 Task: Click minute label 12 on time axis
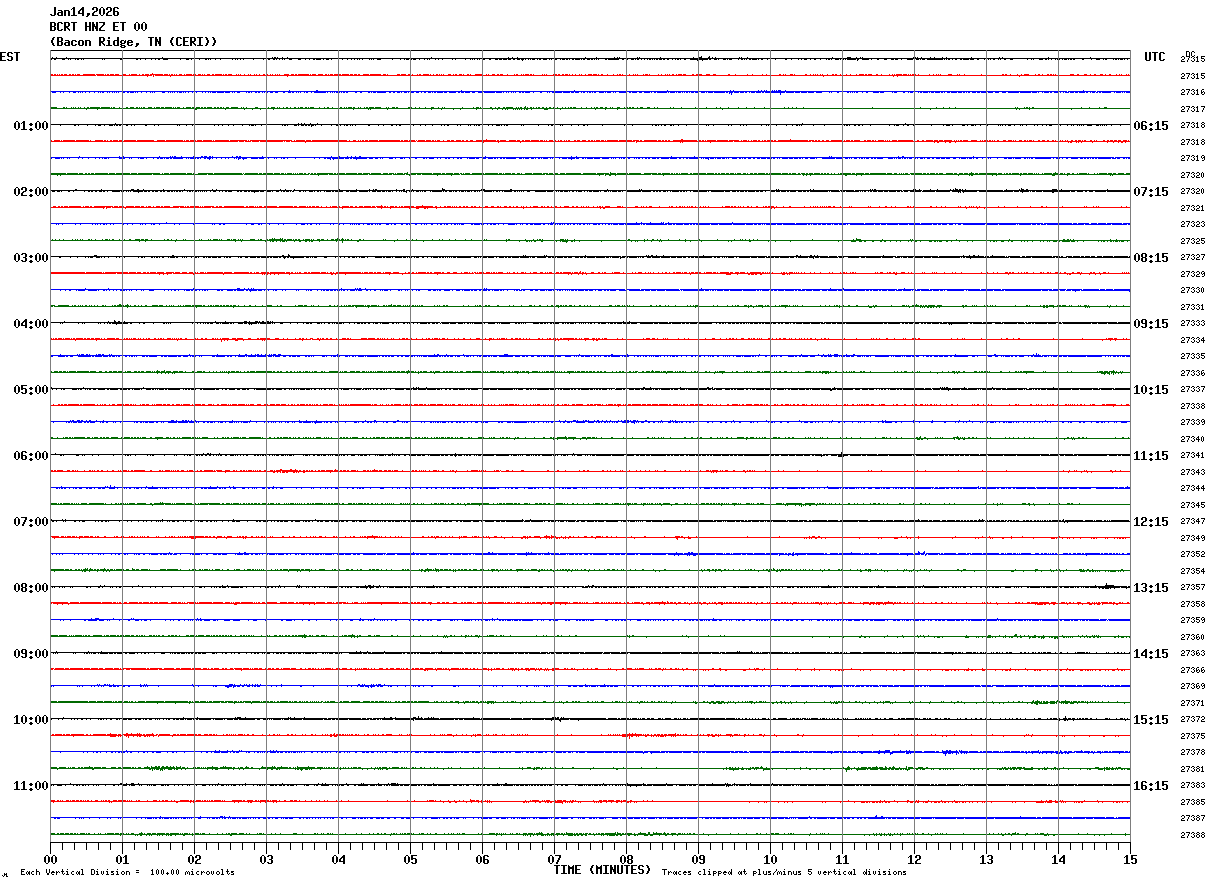point(914,859)
